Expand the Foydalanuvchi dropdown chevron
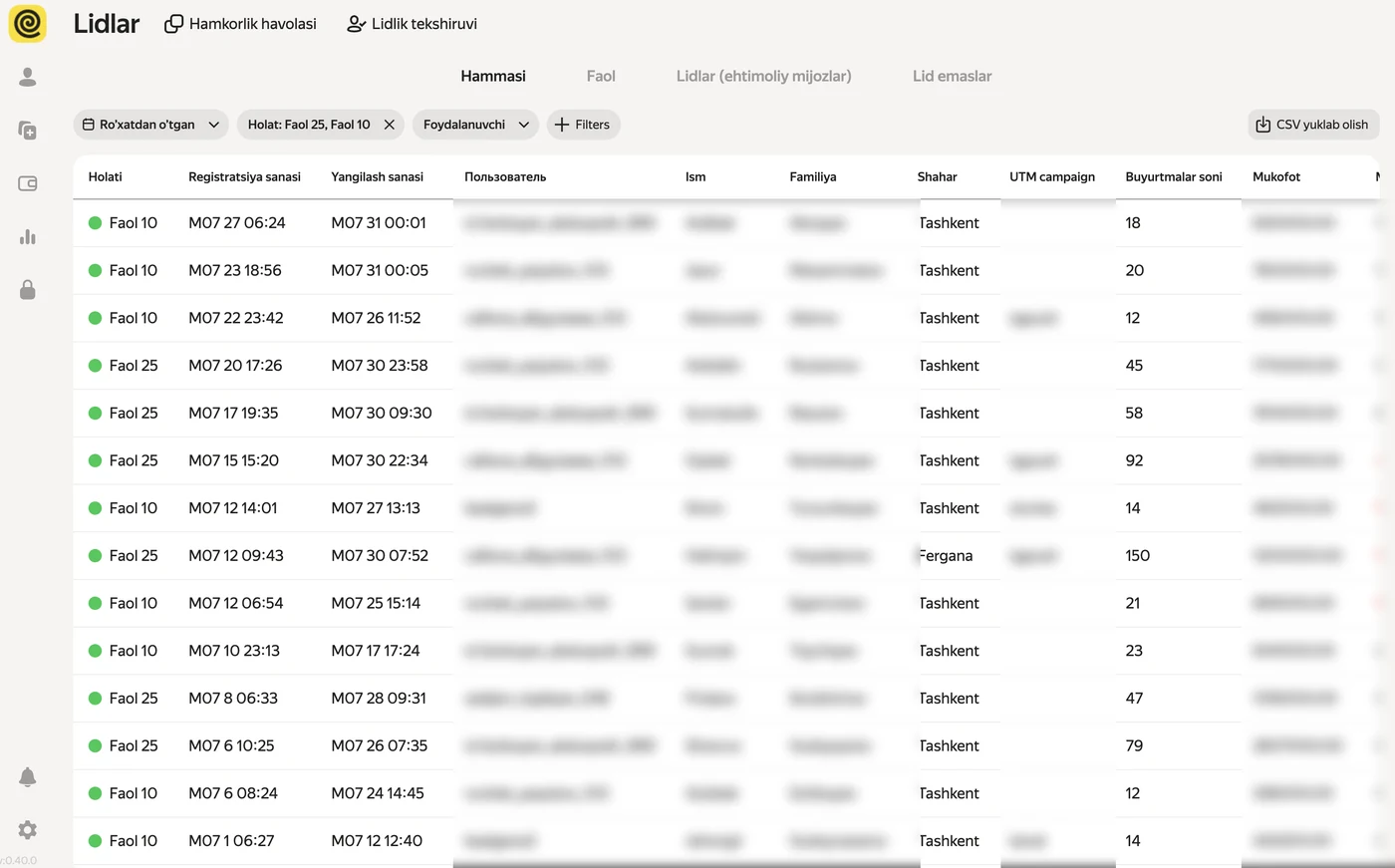Image resolution: width=1395 pixels, height=868 pixels. coord(523,125)
